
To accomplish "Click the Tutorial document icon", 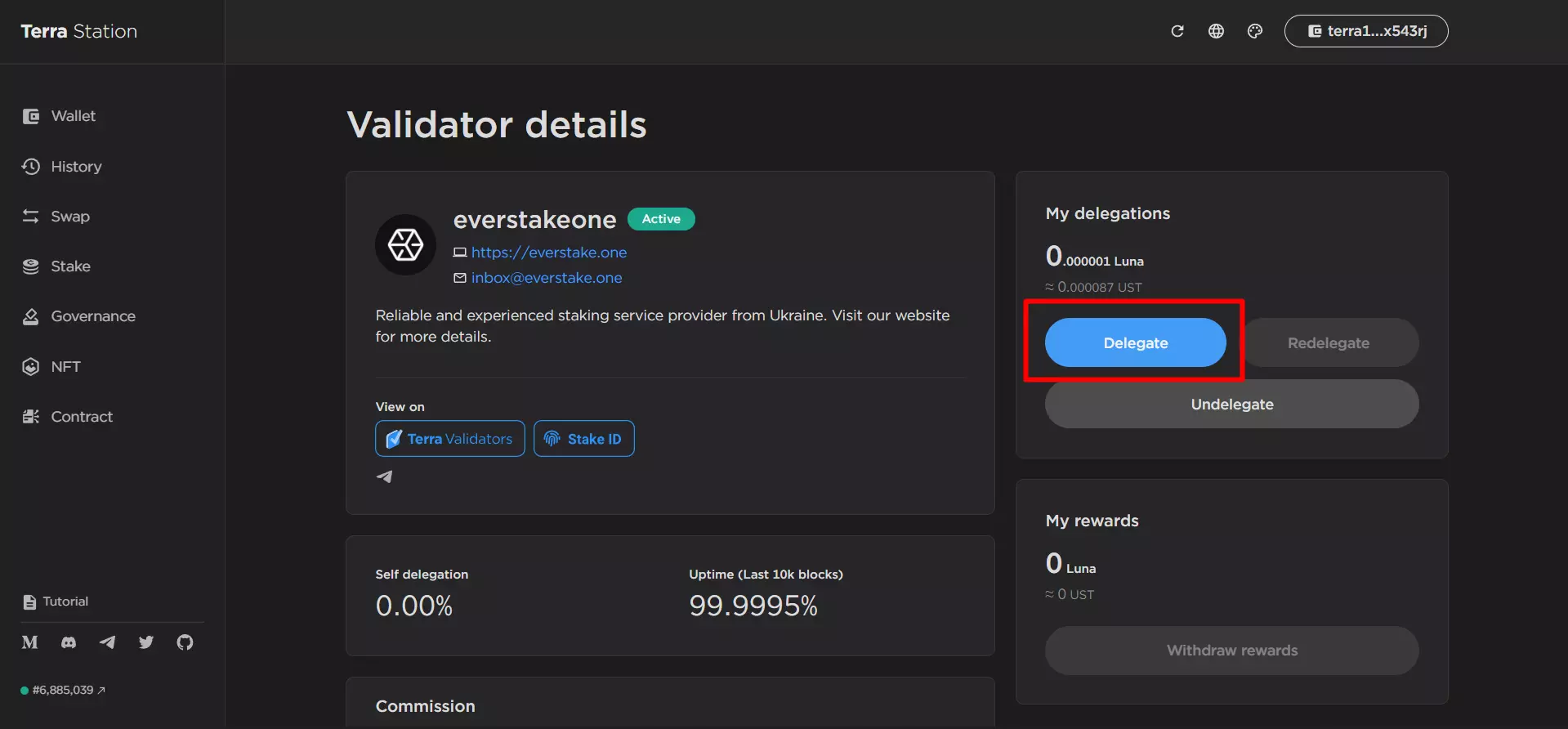I will (x=30, y=602).
